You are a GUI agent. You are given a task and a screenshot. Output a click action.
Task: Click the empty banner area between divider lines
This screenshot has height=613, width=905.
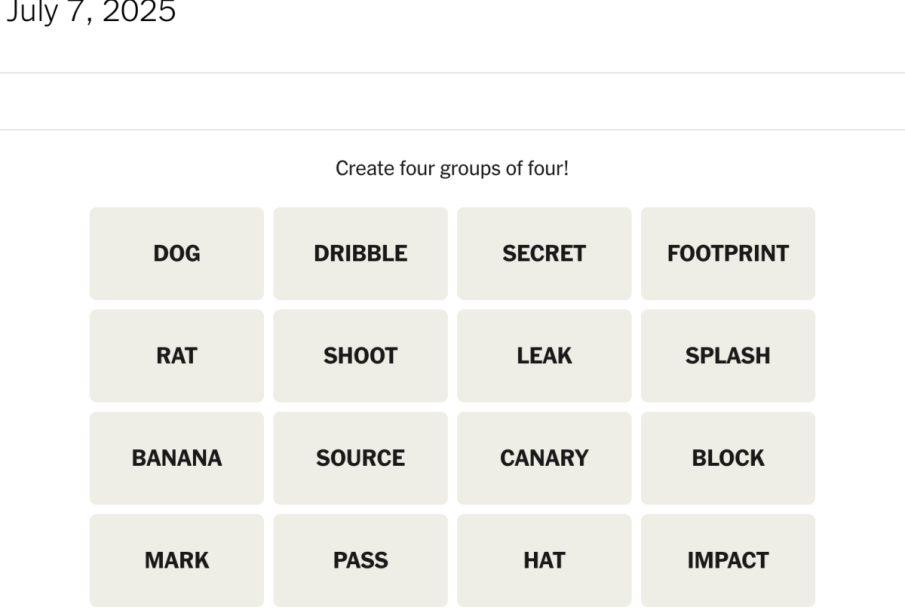point(452,102)
